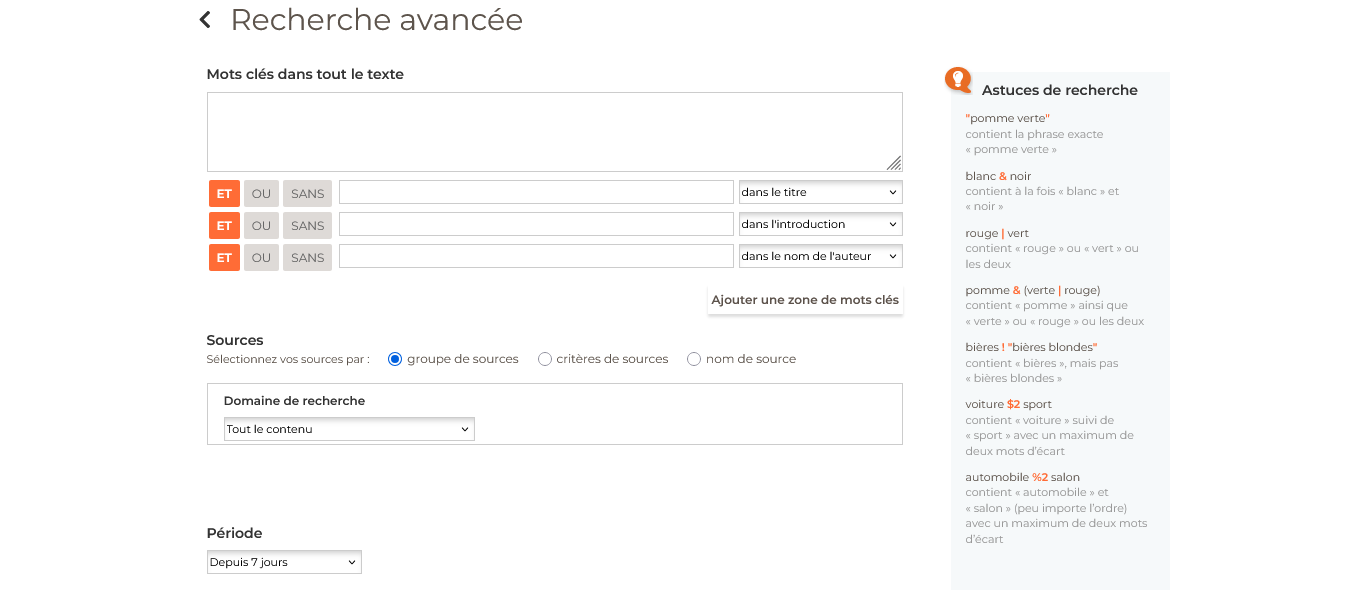Select OU operator in the auteur row
Image resolution: width=1348 pixels, height=590 pixels.
[x=261, y=257]
